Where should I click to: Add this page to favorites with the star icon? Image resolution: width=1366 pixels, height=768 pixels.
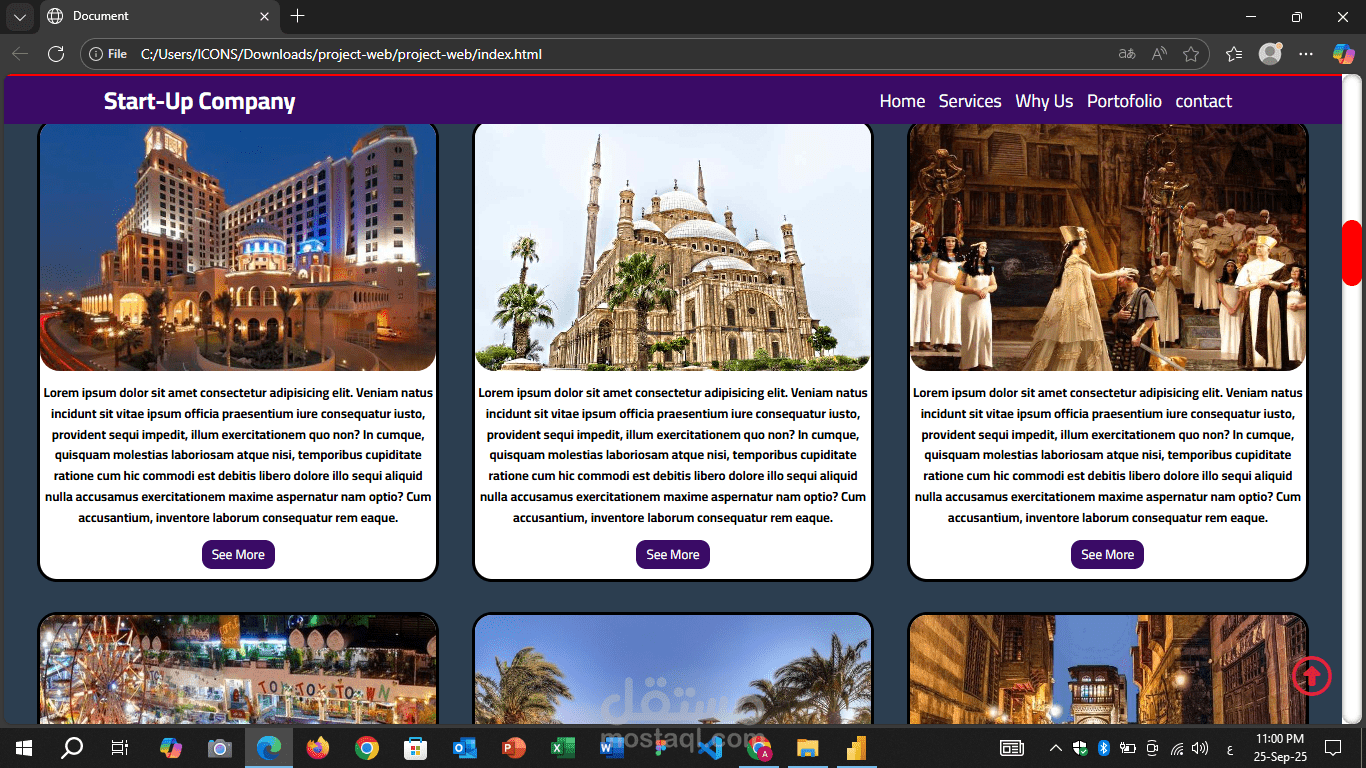1190,54
